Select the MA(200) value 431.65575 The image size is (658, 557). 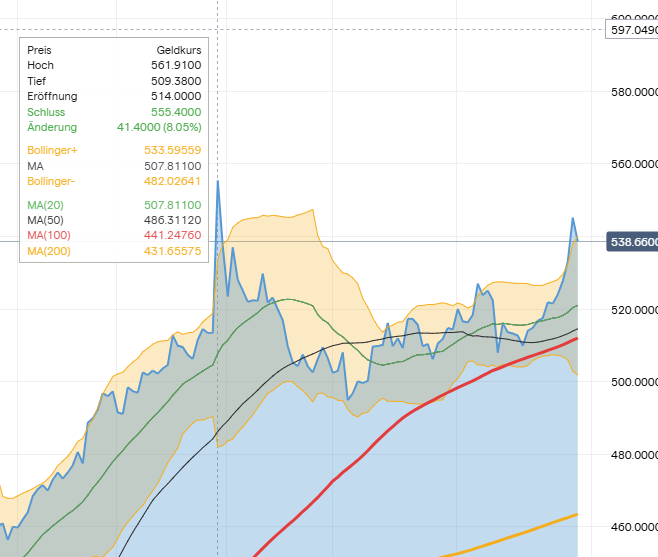click(x=172, y=251)
